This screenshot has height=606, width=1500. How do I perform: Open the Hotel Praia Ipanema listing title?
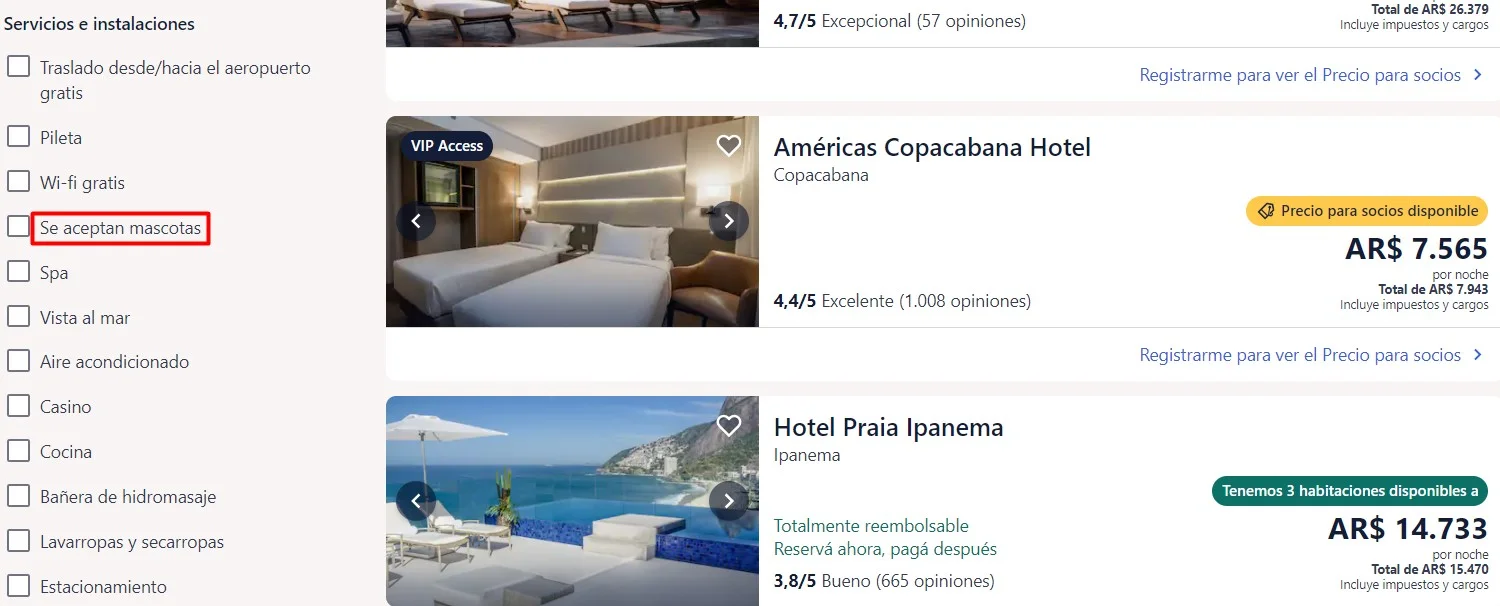(888, 428)
